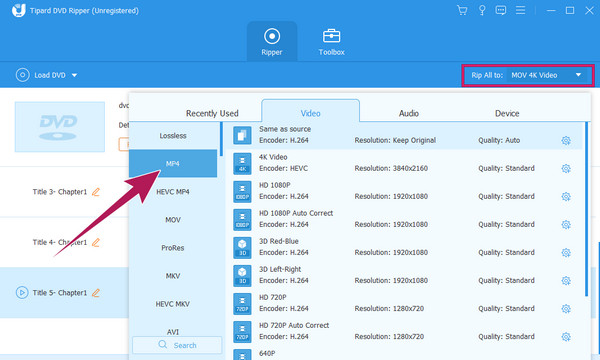This screenshot has height=360, width=600.
Task: Open the Toolbox tab
Action: [x=331, y=41]
